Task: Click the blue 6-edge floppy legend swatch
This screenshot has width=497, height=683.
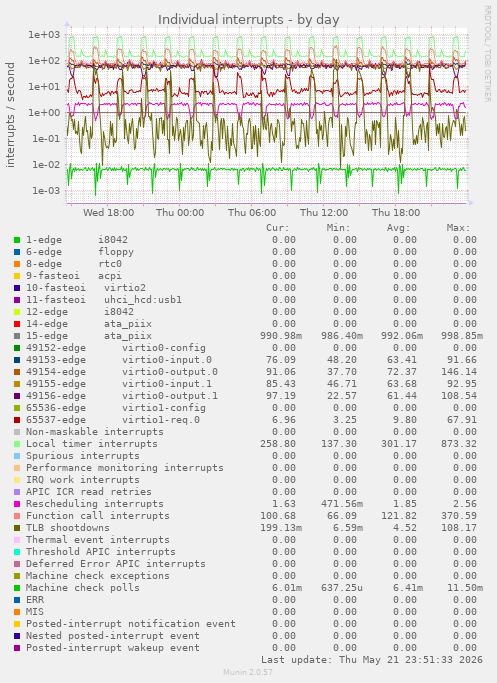Action: click(17, 252)
